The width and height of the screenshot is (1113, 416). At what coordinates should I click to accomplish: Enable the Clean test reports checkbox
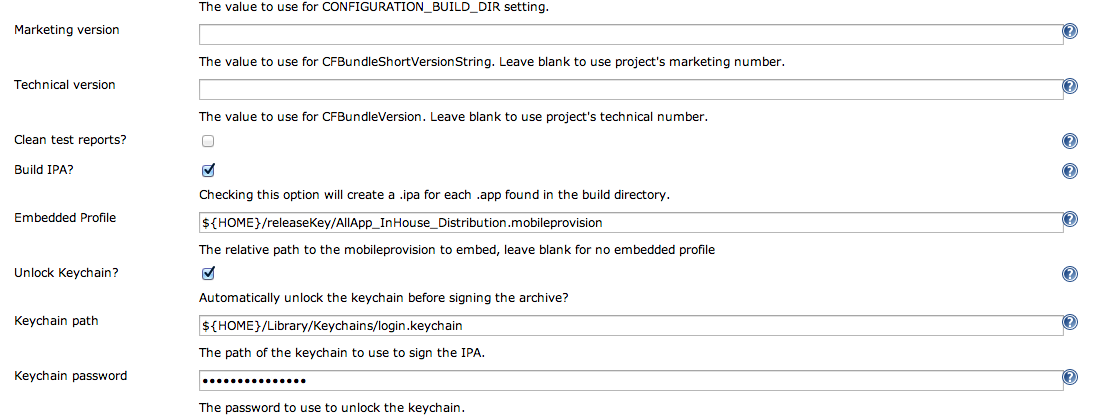208,141
